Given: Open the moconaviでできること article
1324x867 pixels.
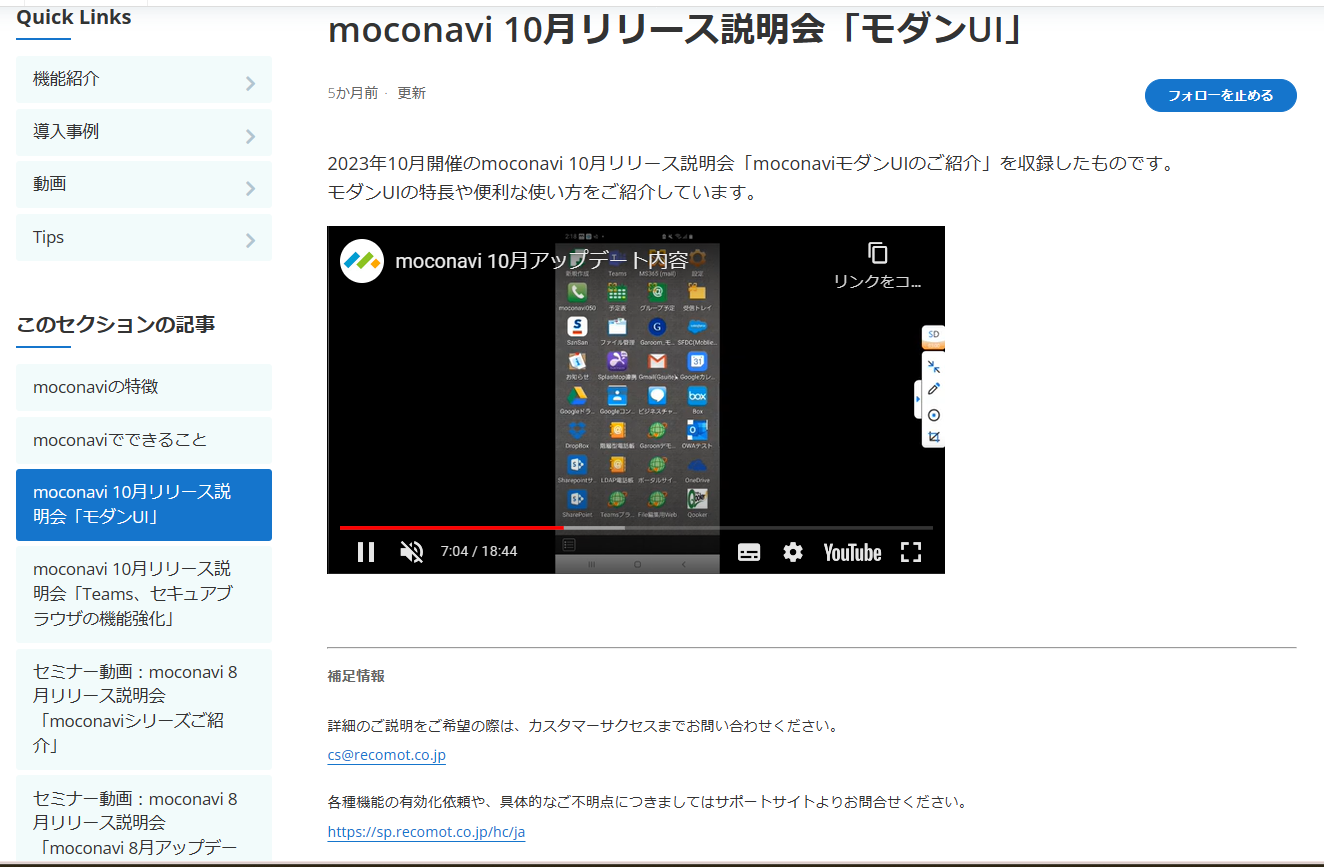Looking at the screenshot, I should click(144, 440).
